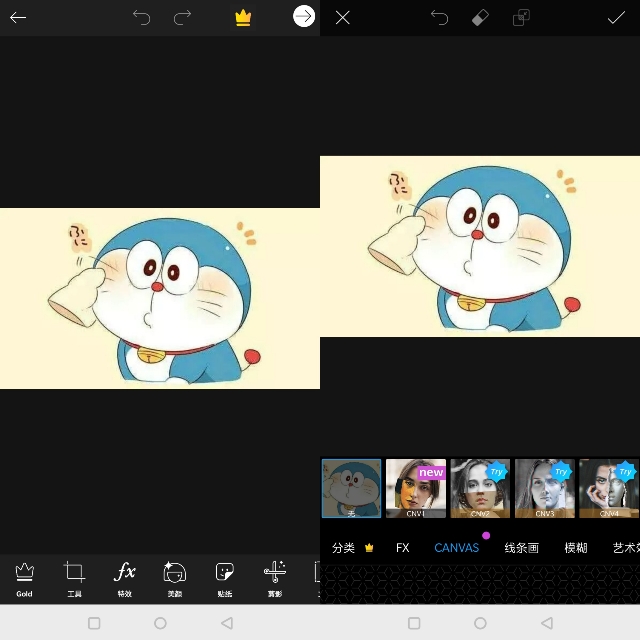
Task: Choose the CNV3 effect thumbnail
Action: 545,489
